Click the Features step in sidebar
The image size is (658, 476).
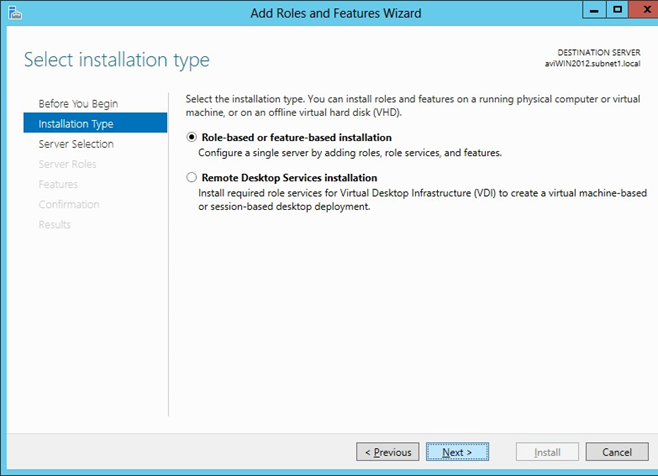coord(58,184)
